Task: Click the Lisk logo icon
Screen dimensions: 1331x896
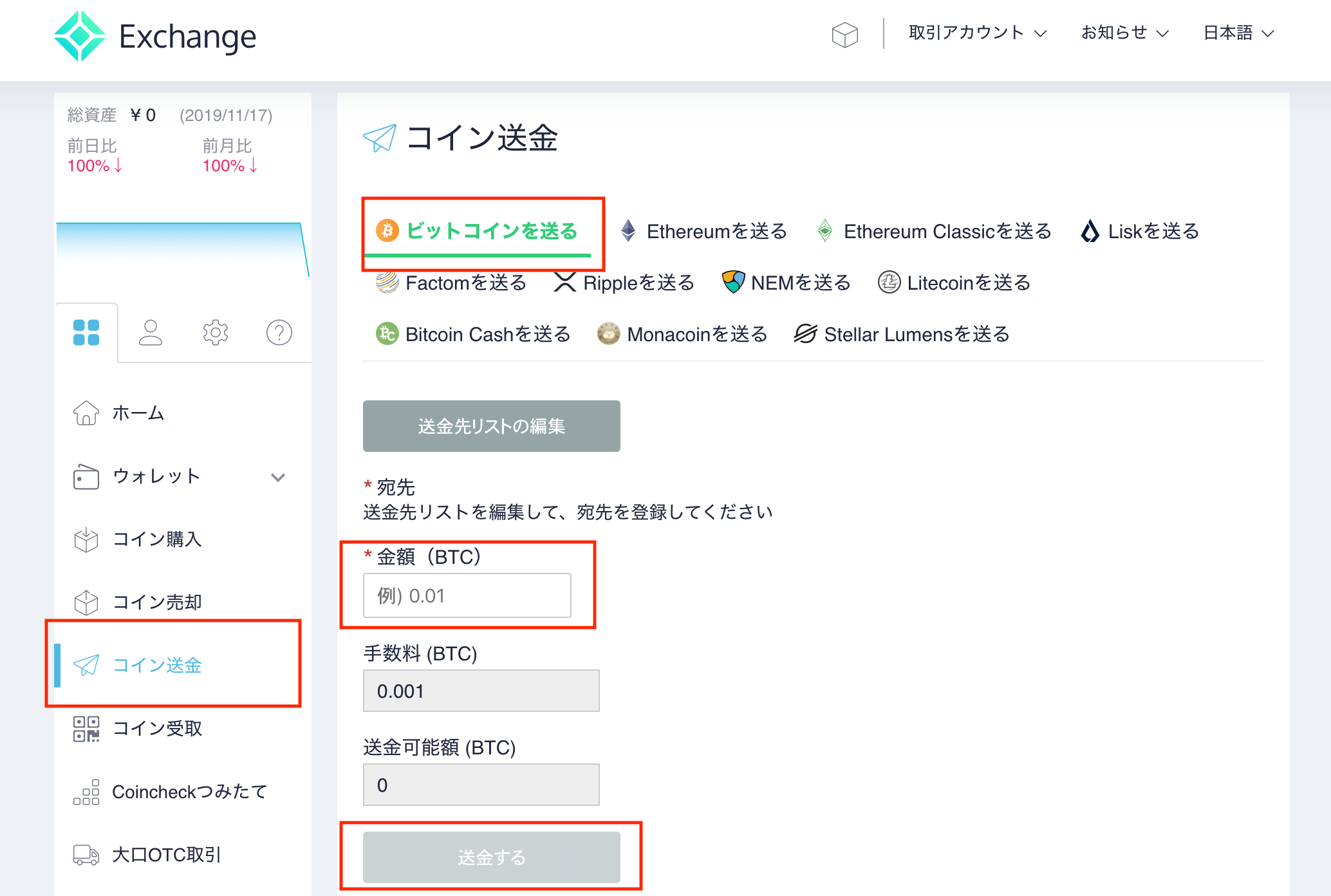Action: (x=1090, y=230)
